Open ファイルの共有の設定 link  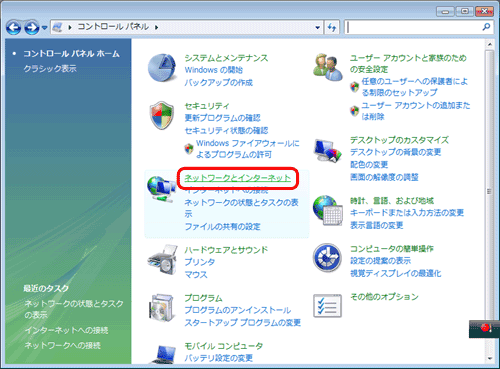click(x=222, y=227)
